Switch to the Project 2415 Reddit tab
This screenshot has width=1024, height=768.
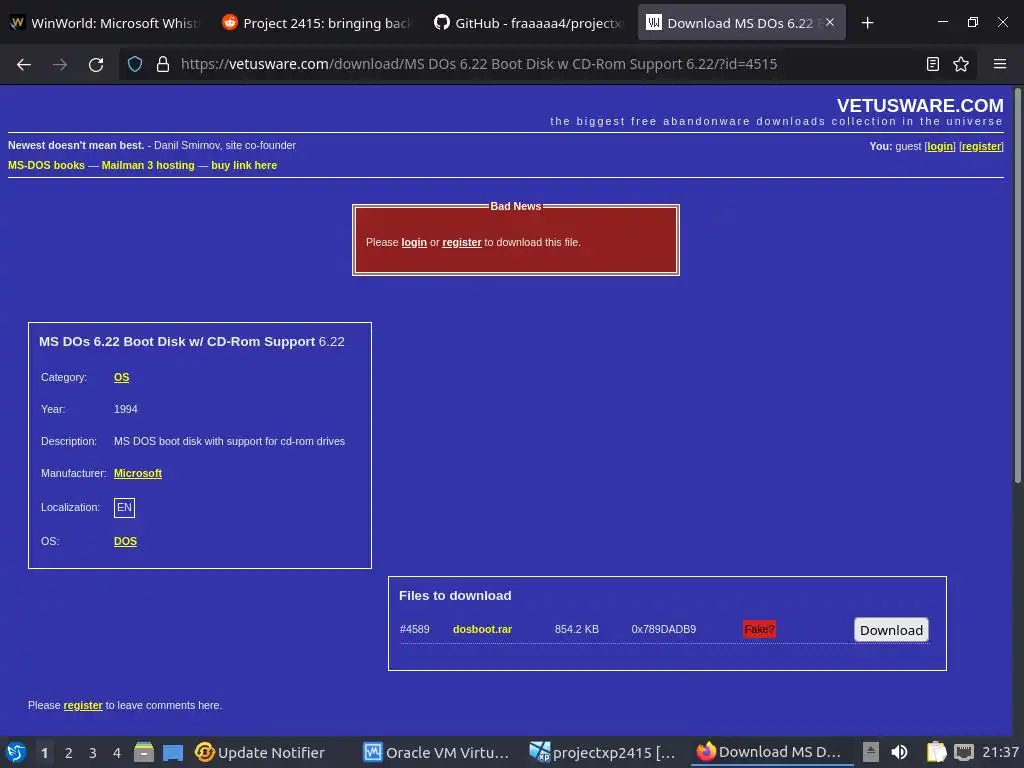(317, 23)
